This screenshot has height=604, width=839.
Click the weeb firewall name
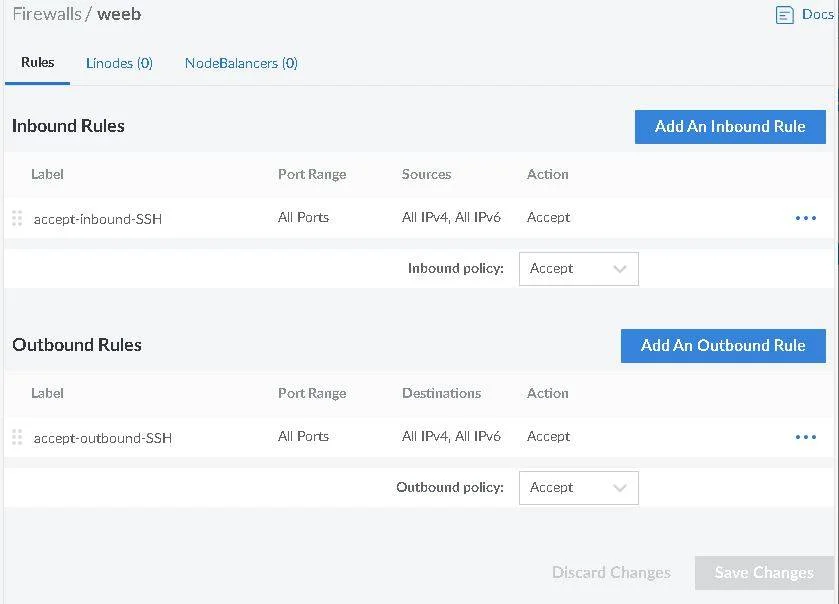[119, 14]
